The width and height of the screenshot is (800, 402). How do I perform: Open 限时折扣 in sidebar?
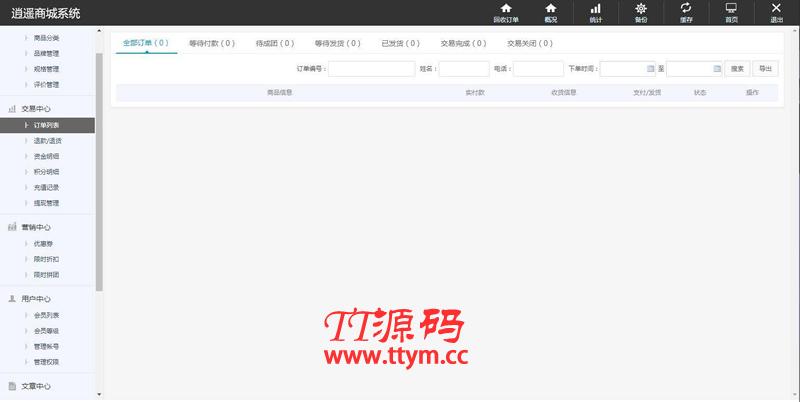click(x=46, y=259)
